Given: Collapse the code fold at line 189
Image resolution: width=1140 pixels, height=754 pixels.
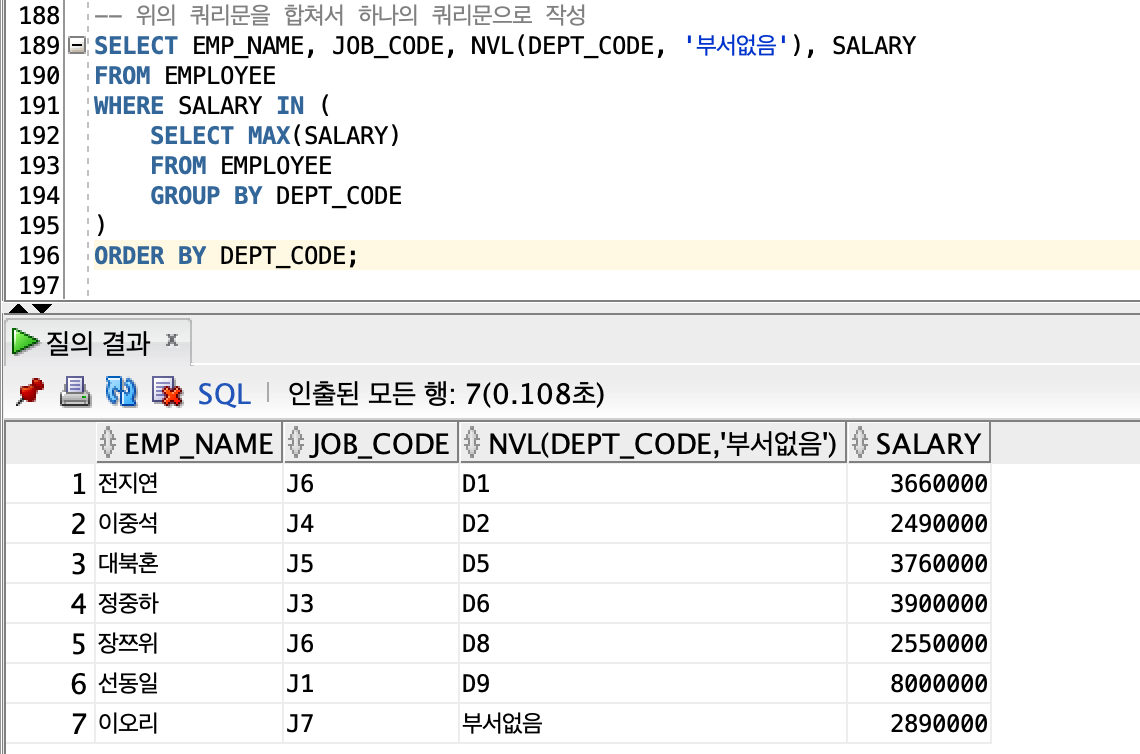Looking at the screenshot, I should pos(76,46).
